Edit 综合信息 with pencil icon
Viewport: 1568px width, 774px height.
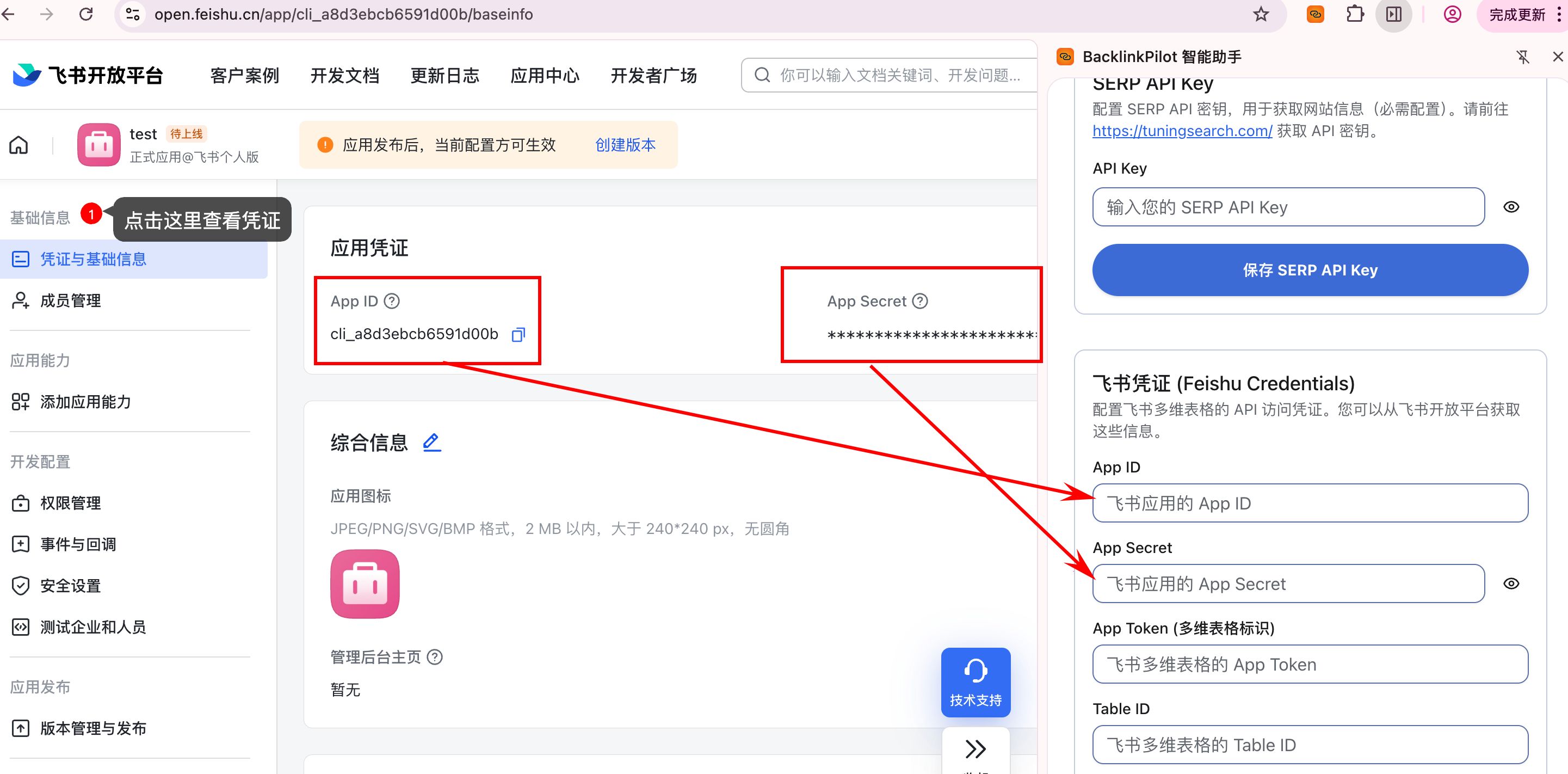point(431,442)
